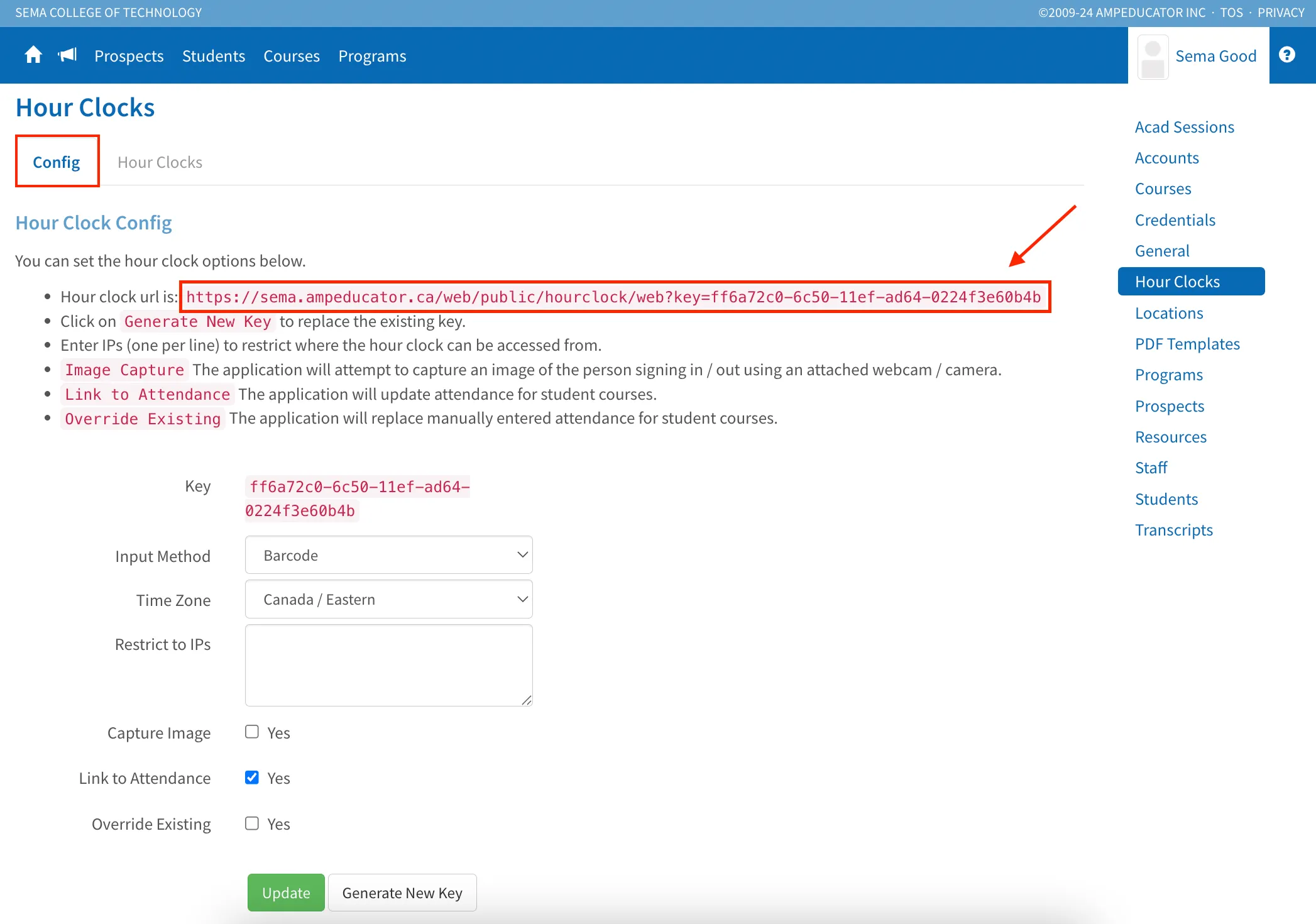Open the Courses top menu
Viewport: 1316px width, 924px height.
coord(292,56)
